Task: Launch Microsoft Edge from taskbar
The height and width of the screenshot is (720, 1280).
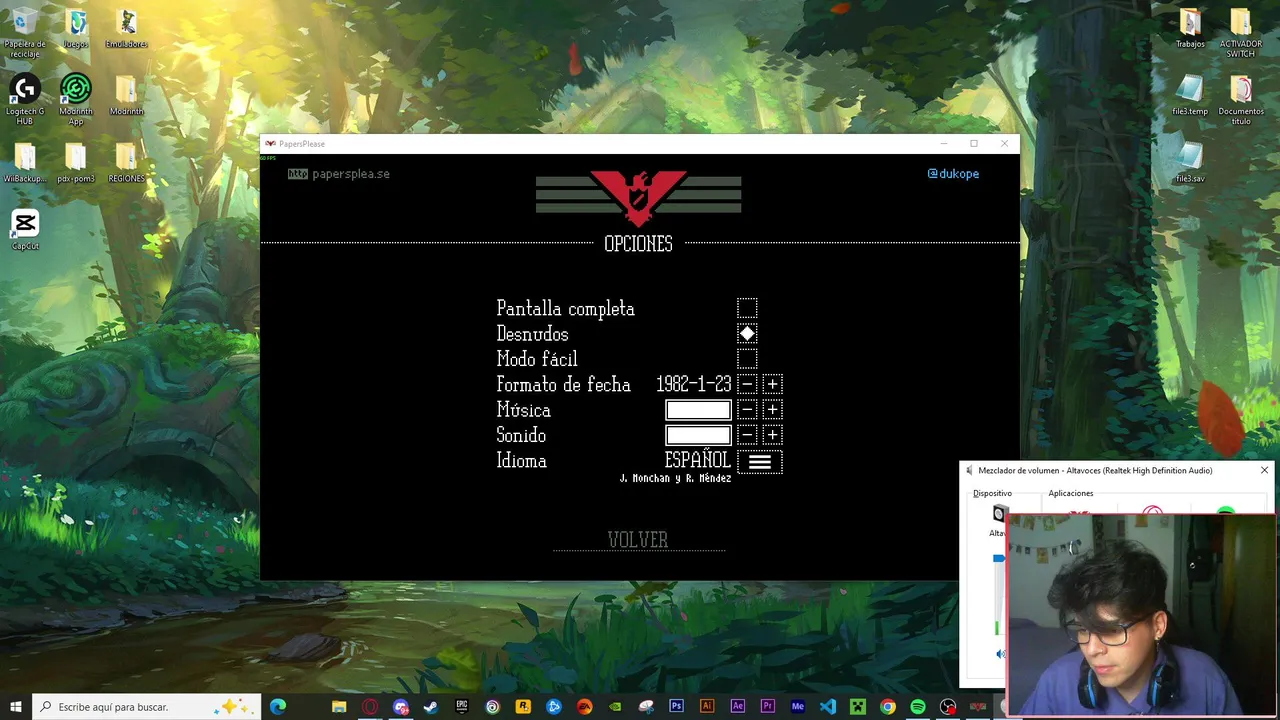Action: (278, 707)
